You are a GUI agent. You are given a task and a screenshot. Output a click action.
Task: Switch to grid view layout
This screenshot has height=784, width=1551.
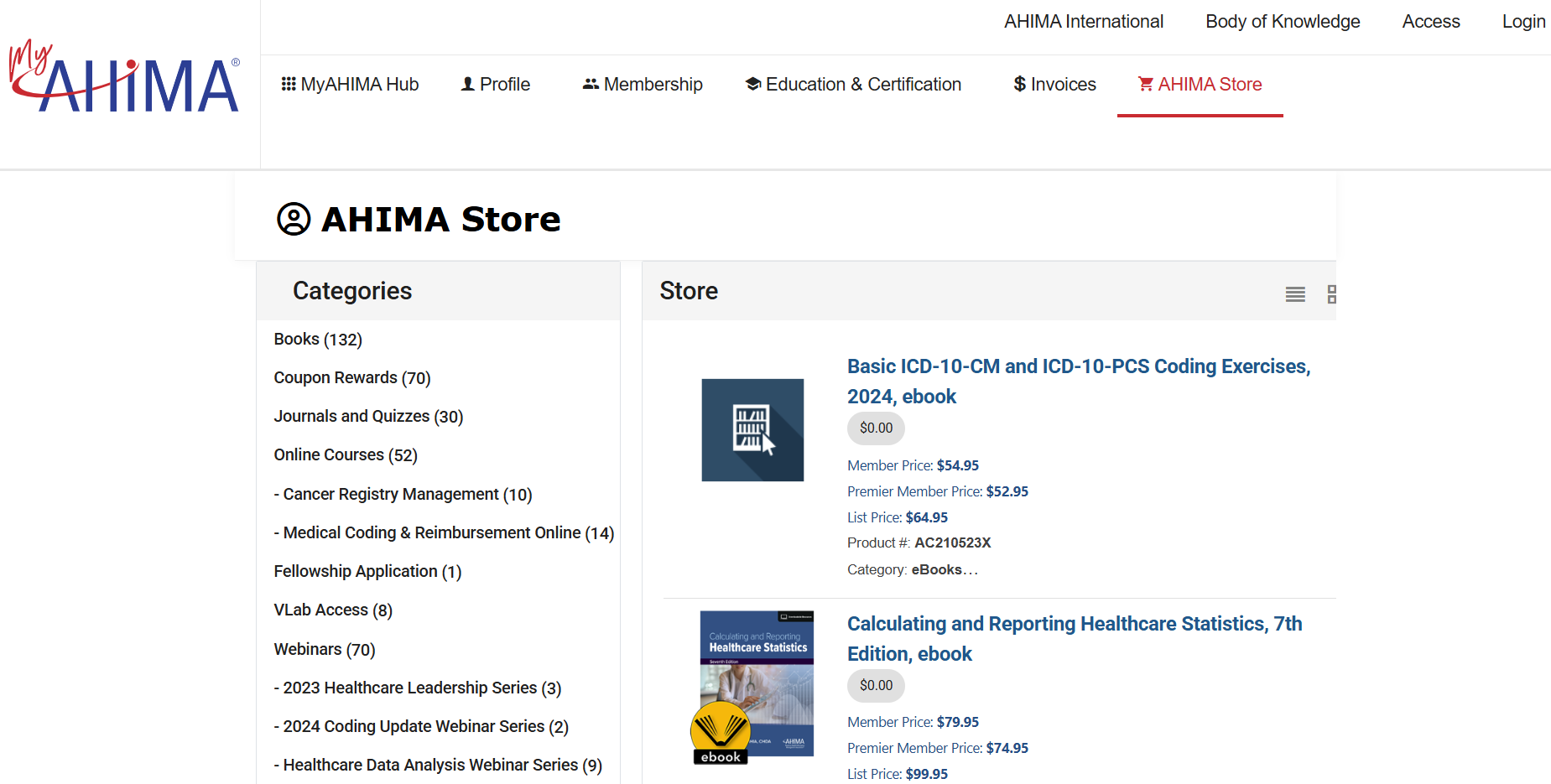click(1331, 294)
